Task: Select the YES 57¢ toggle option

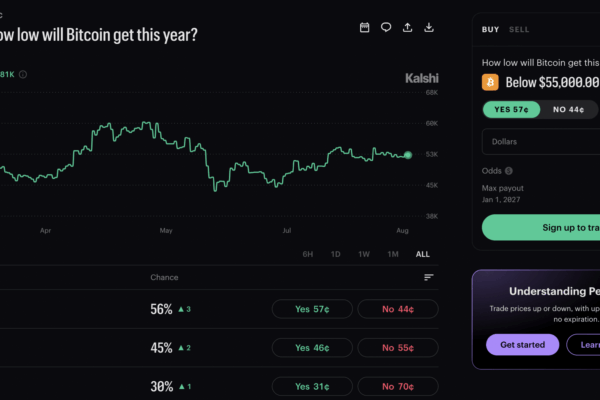Action: (511, 109)
